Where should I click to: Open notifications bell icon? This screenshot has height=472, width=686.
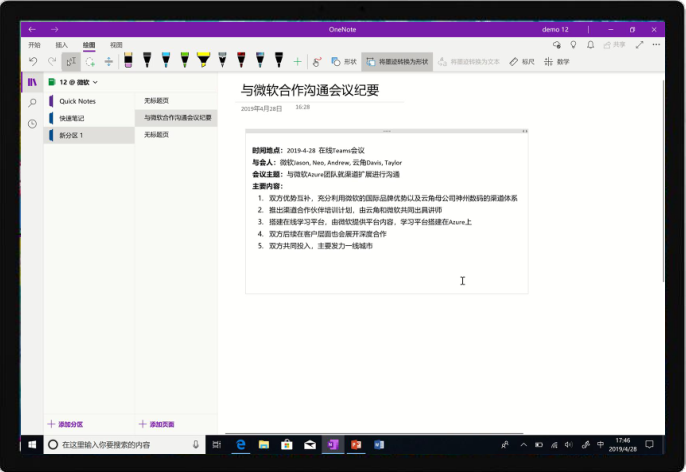pyautogui.click(x=590, y=45)
